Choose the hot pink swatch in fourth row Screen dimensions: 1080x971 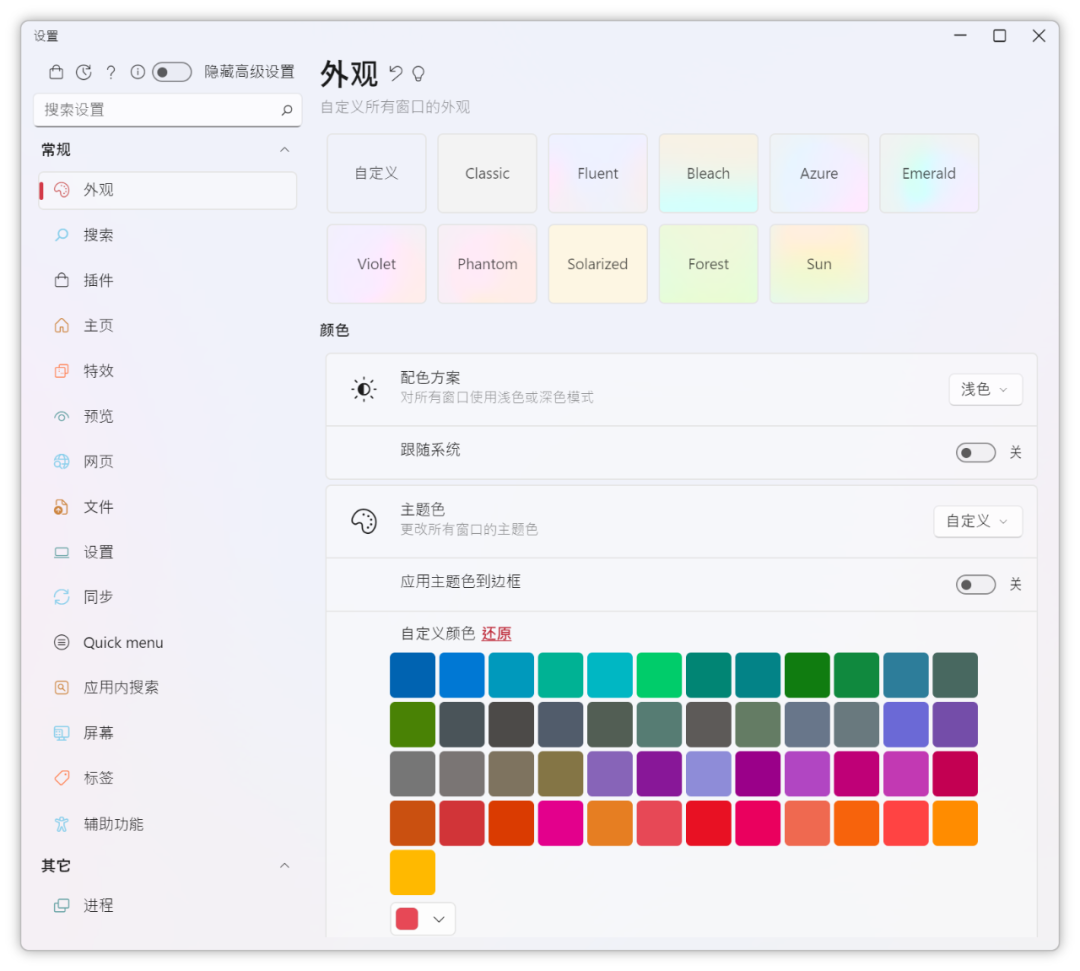pyautogui.click(x=560, y=823)
